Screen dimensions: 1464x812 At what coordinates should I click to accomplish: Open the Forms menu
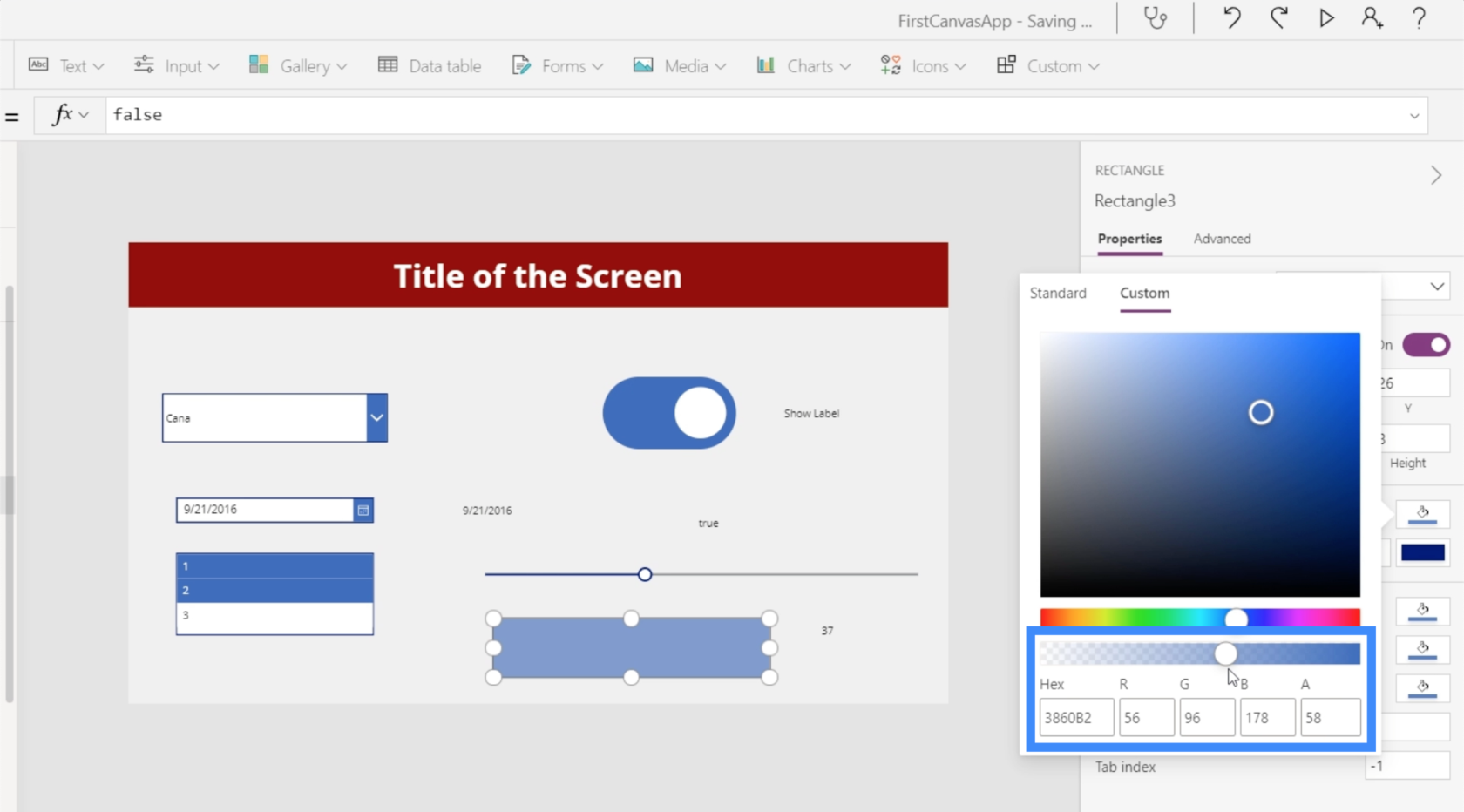[x=557, y=65]
